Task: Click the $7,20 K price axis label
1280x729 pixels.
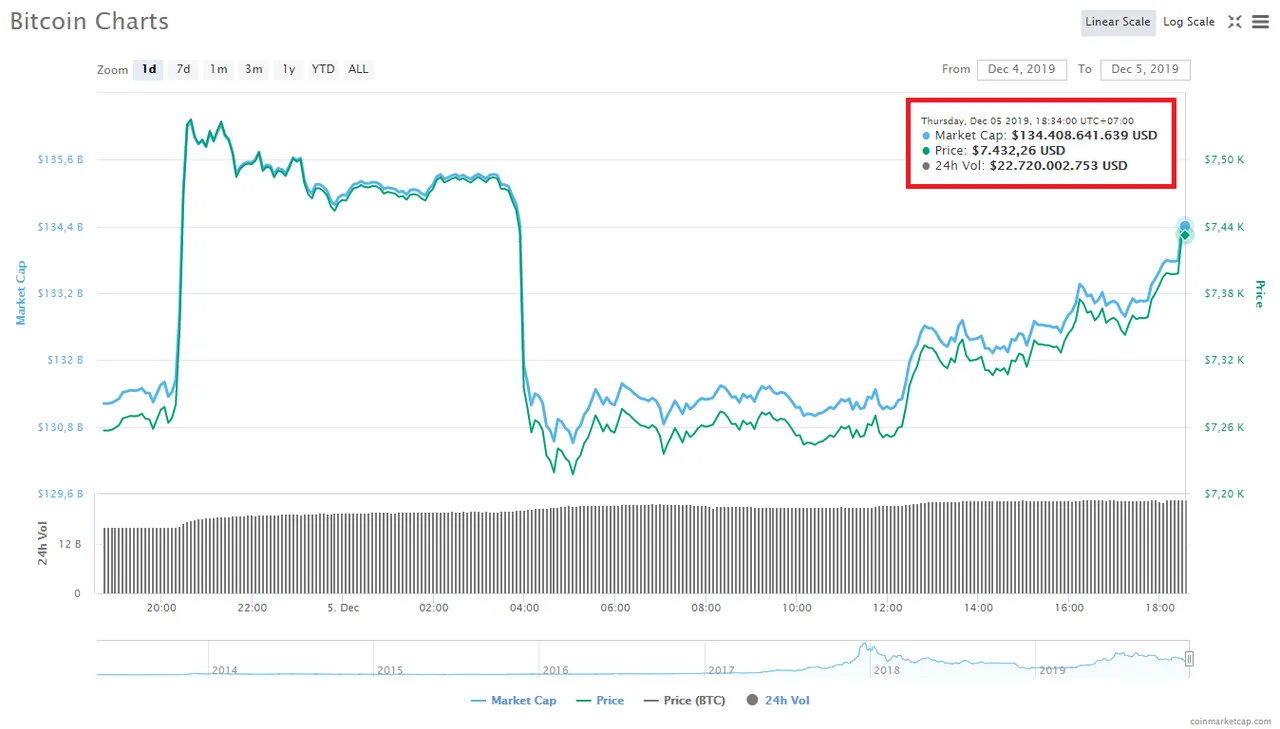Action: (x=1224, y=494)
